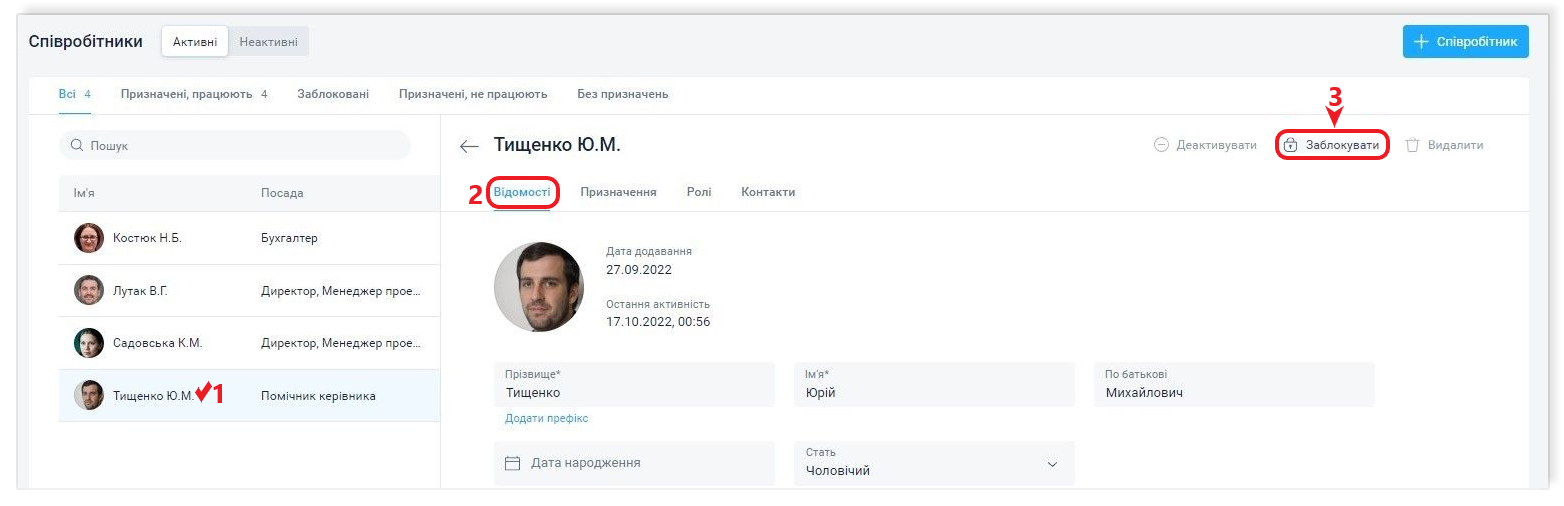Click the search magnifier icon
The width and height of the screenshot is (1564, 506).
click(77, 146)
